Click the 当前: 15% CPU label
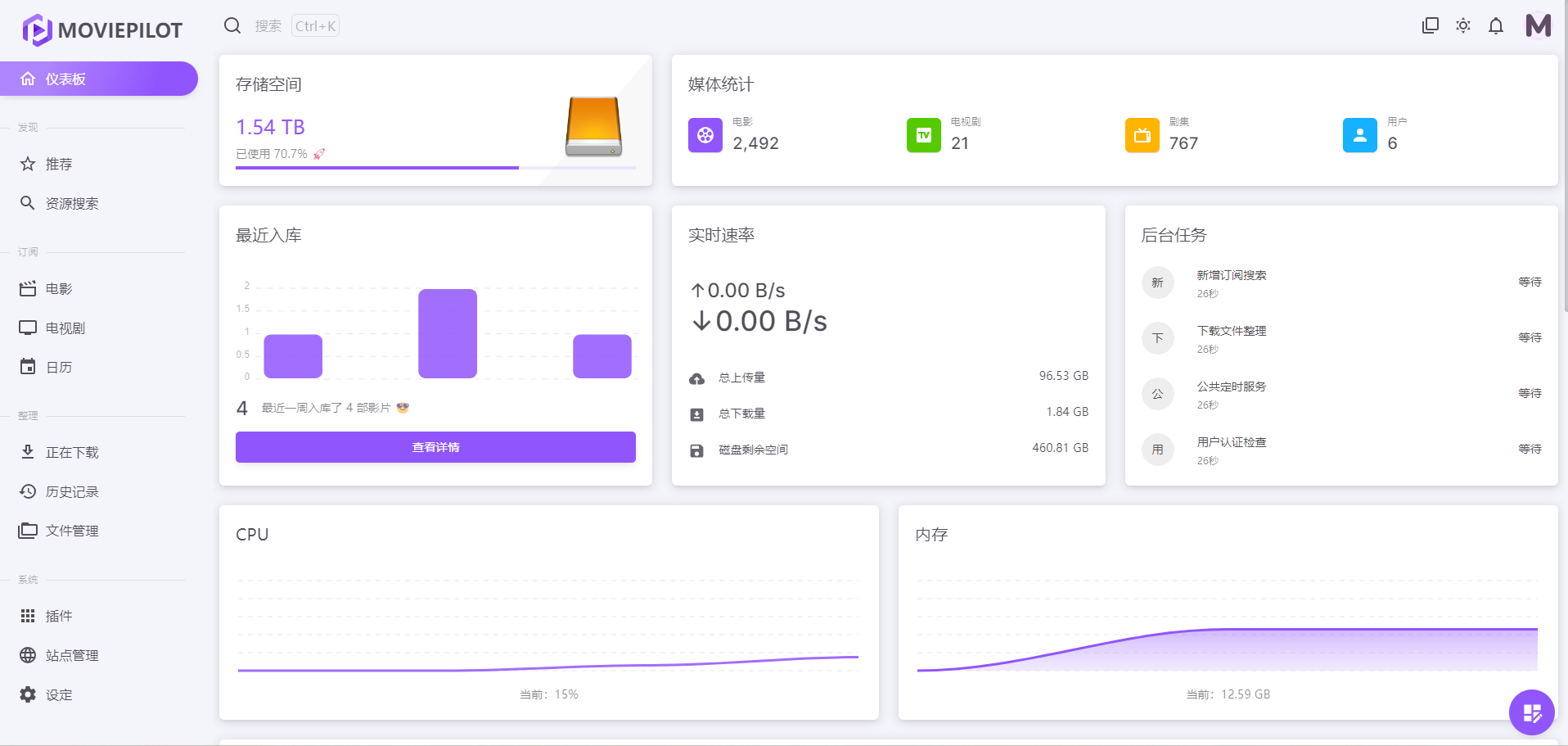This screenshot has height=746, width=1568. pyautogui.click(x=548, y=694)
